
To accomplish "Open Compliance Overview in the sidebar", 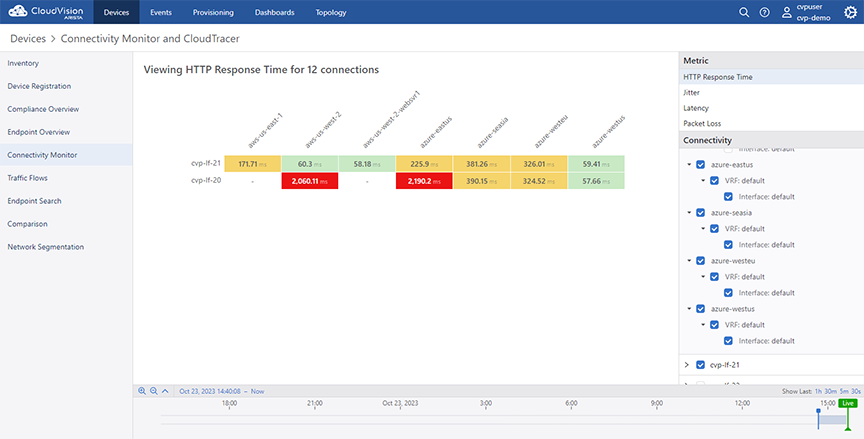I will (66, 109).
